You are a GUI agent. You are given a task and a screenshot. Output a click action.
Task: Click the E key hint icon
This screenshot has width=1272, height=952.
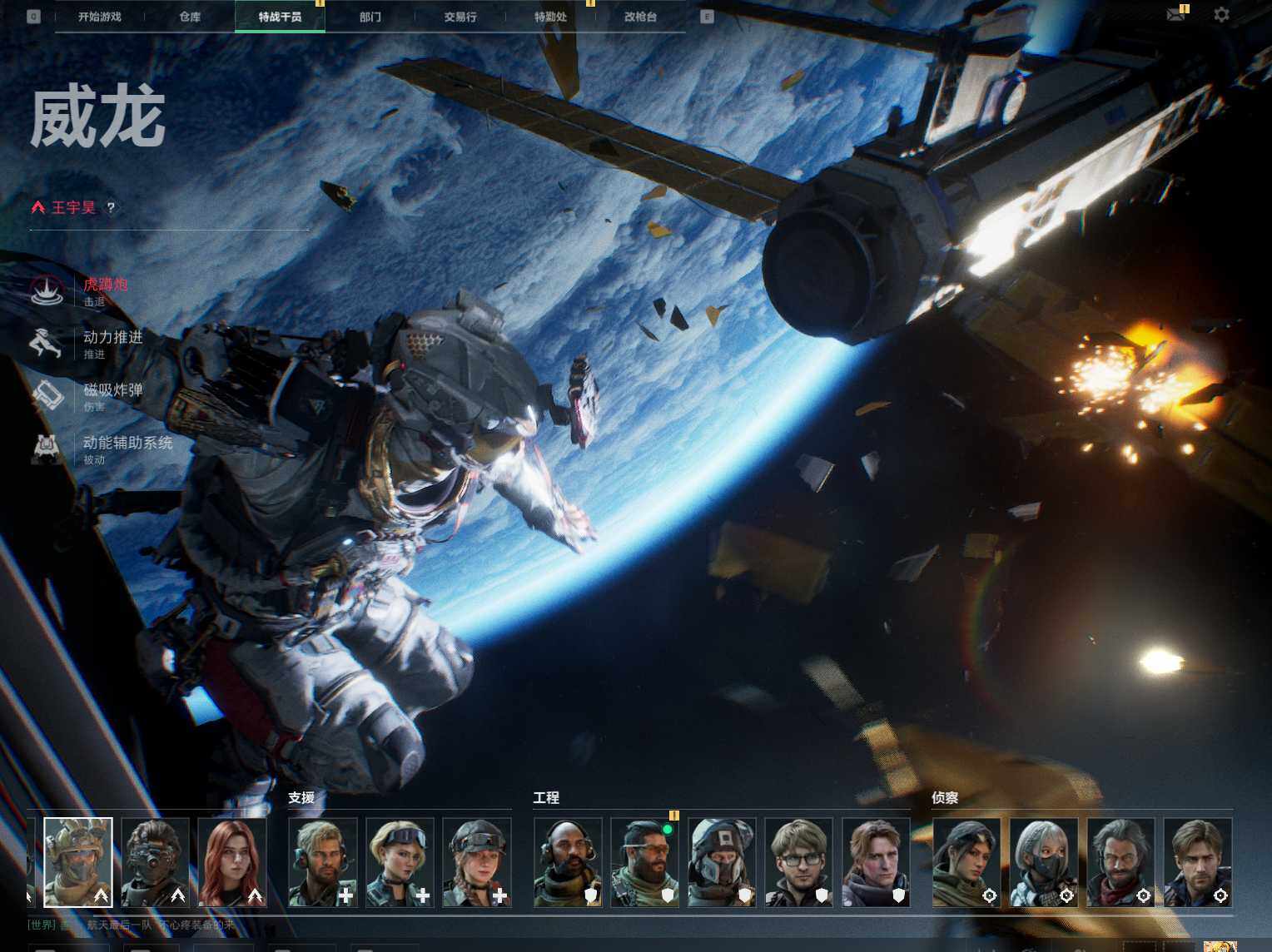707,17
